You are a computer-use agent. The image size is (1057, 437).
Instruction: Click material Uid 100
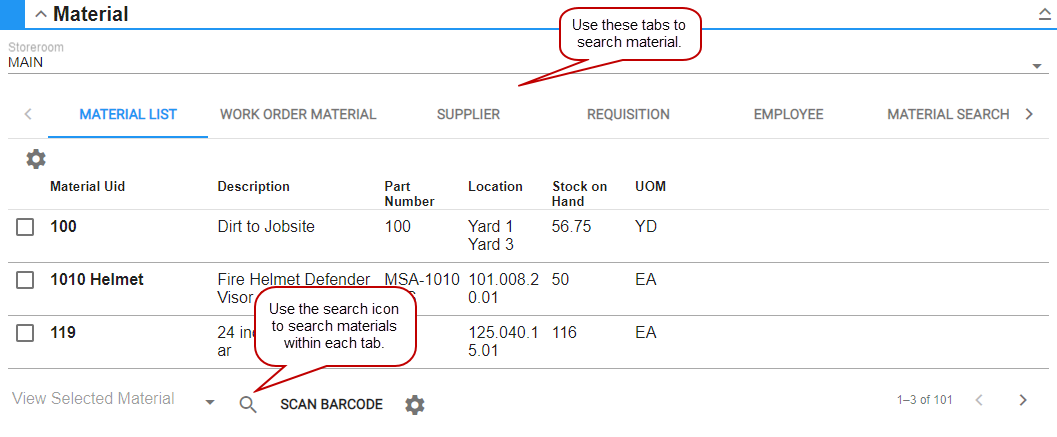tap(63, 227)
